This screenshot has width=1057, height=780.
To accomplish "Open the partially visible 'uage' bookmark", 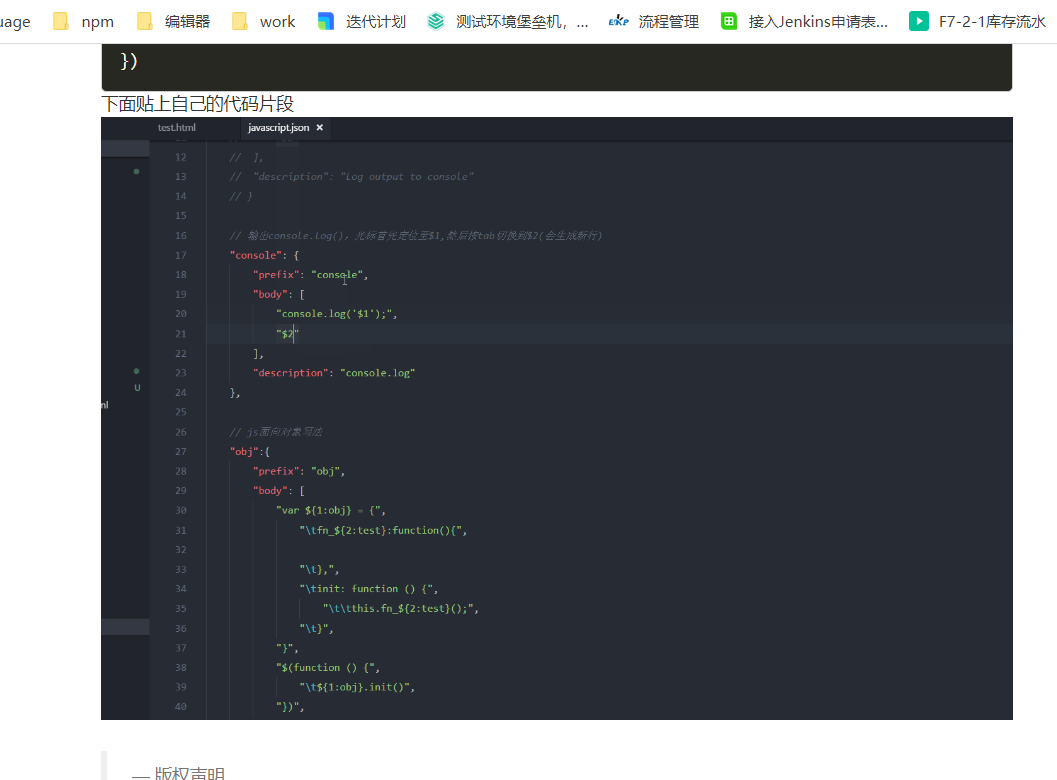I will (x=15, y=21).
